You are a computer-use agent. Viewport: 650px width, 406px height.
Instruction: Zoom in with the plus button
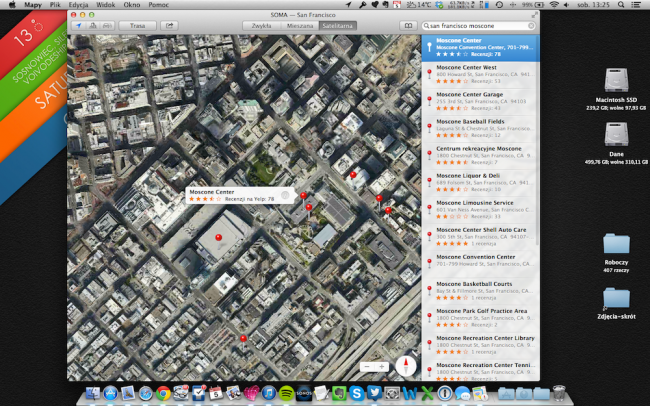tap(381, 367)
